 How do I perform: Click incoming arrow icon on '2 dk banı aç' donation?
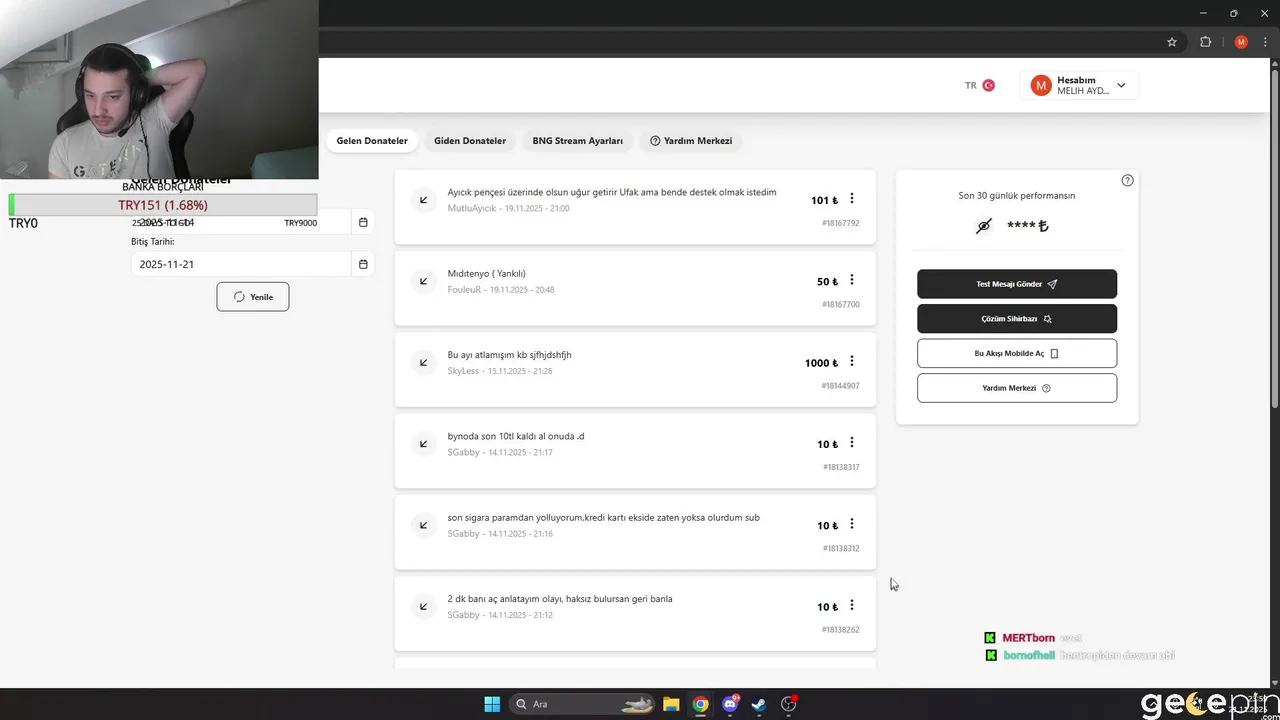(x=424, y=606)
